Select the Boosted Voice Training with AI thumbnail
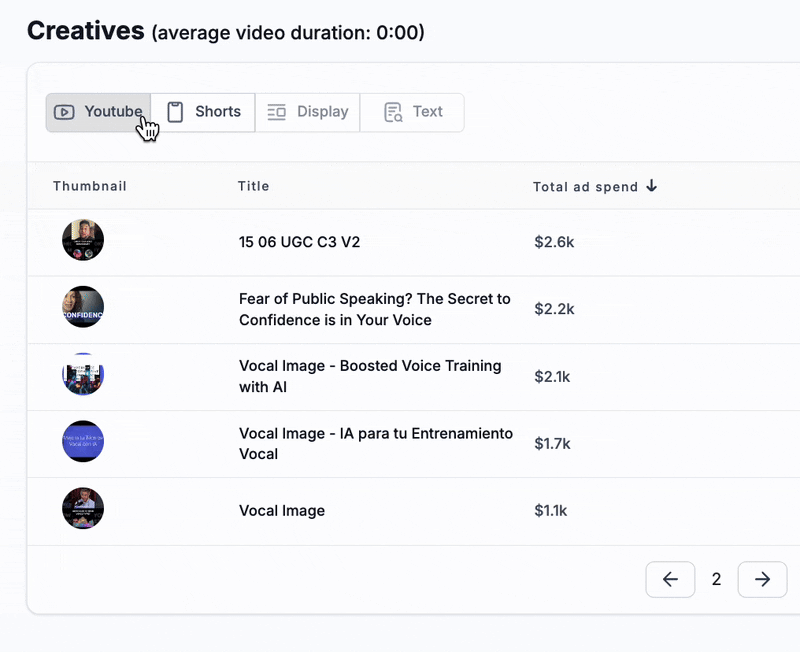Viewport: 800px width, 652px height. [x=83, y=375]
